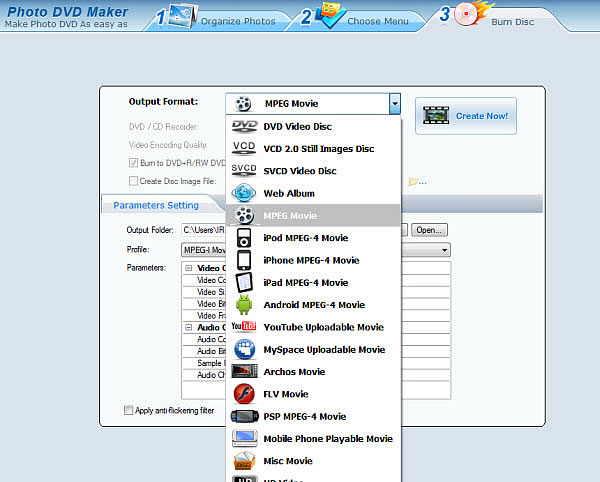The width and height of the screenshot is (600, 482).
Task: Click the MPEG Movie text in Output Format box
Action: tap(292, 104)
